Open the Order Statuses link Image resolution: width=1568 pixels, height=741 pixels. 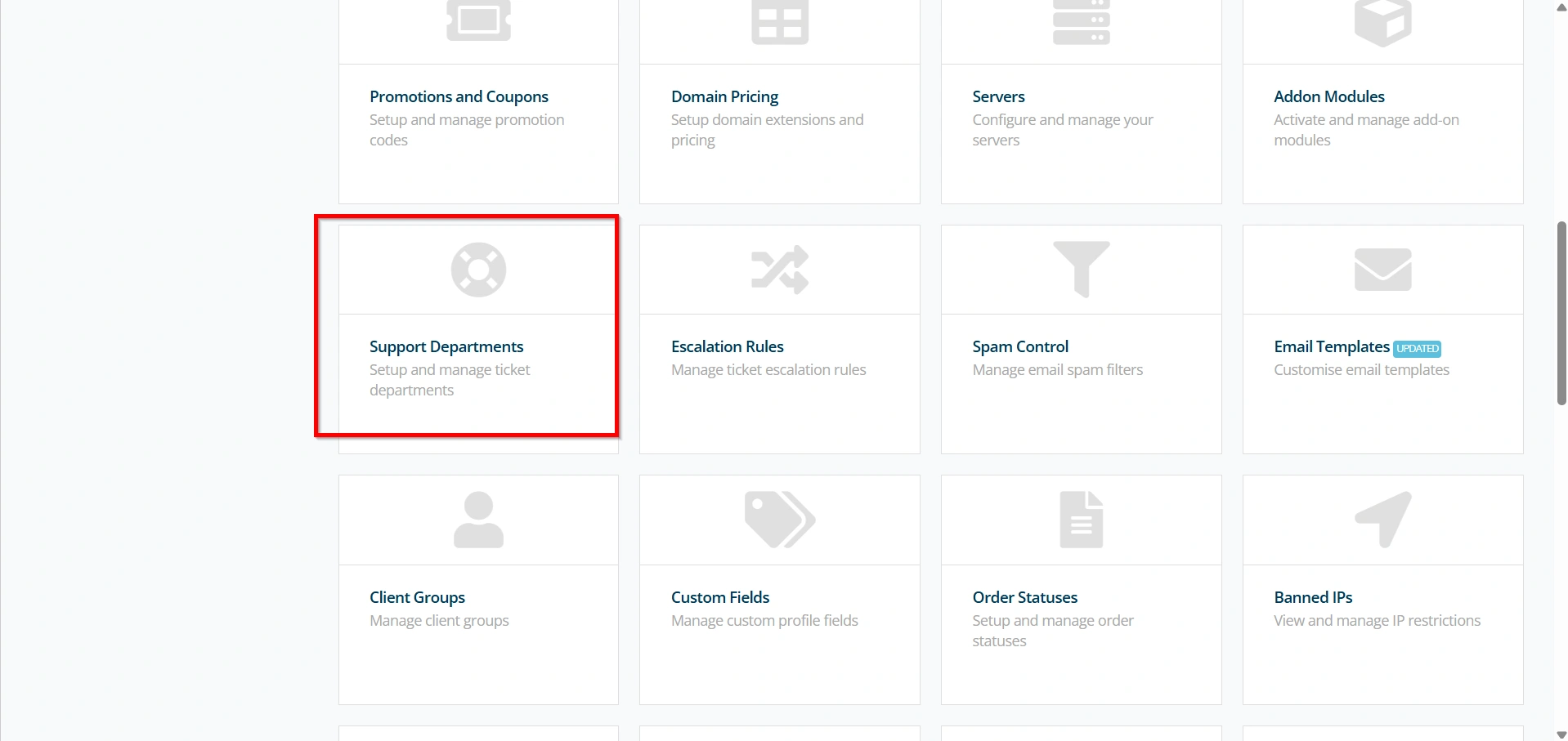(1024, 597)
